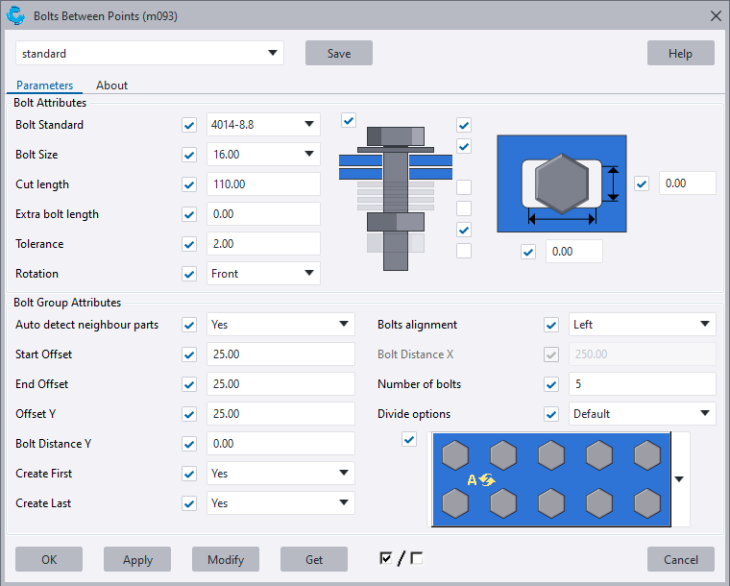Click the slotted hole height value field

pos(688,183)
